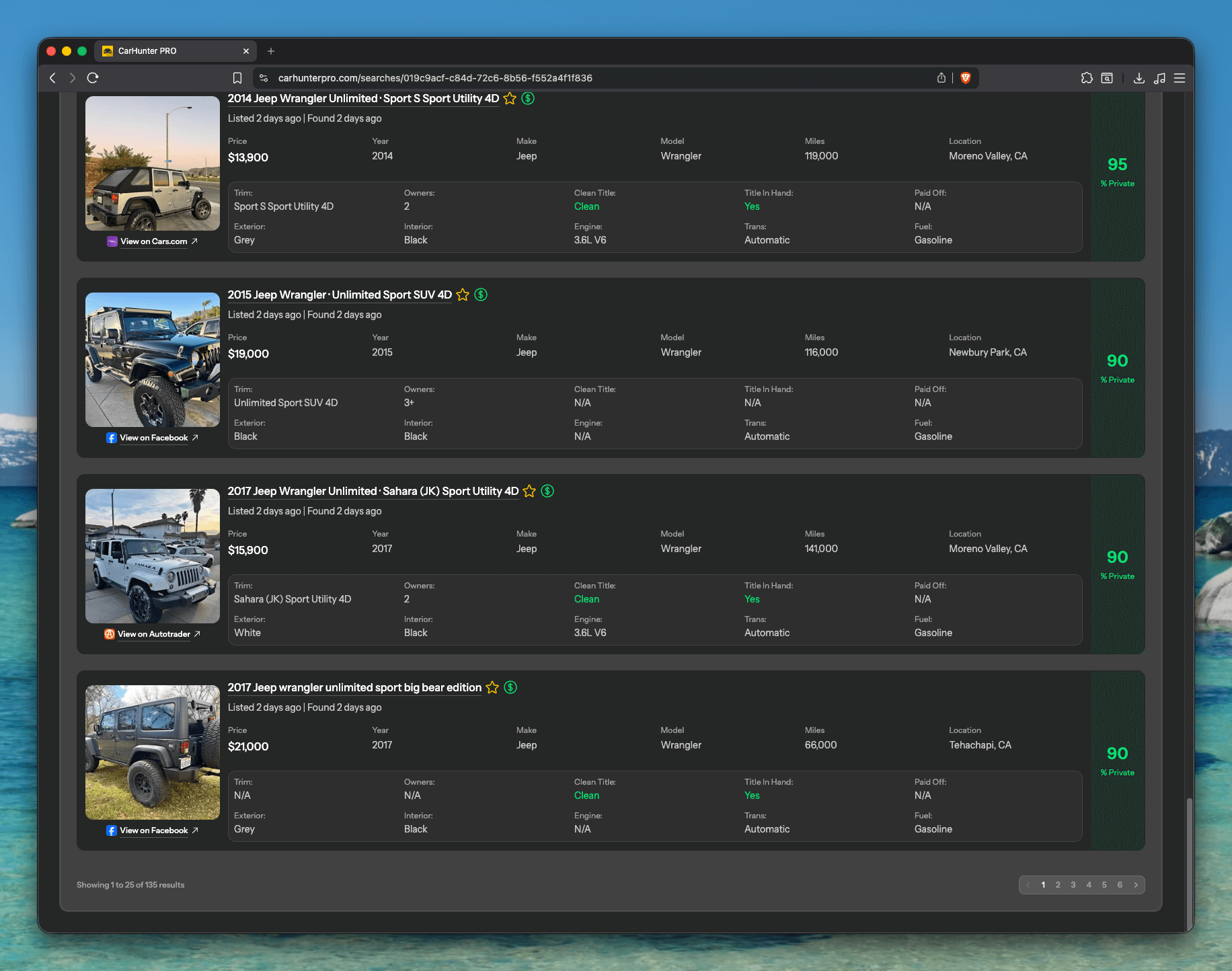
Task: Toggle the favorite star on the 2014 Jeep Wrangler
Action: pos(510,98)
